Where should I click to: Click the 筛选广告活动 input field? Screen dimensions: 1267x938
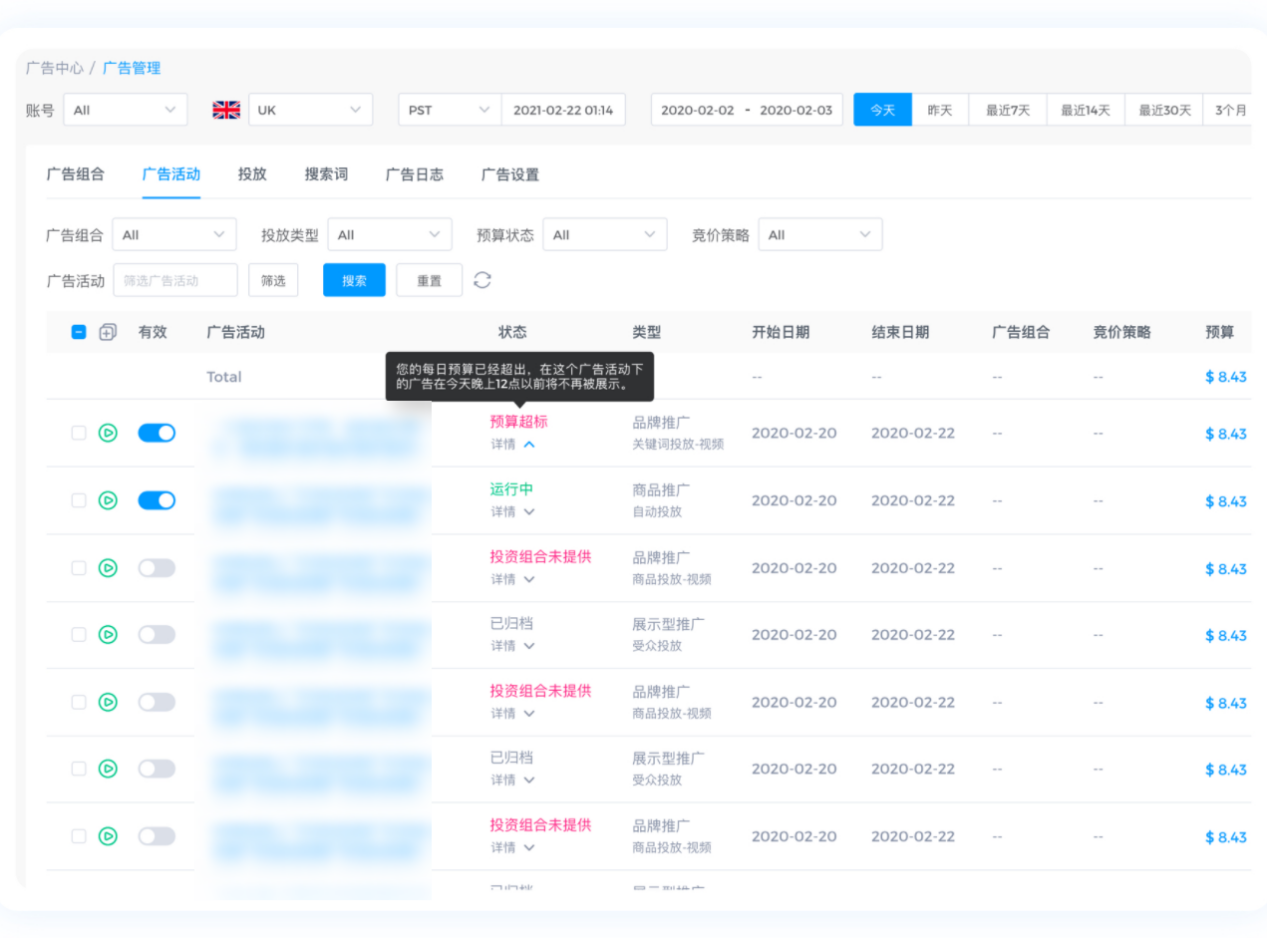coord(175,281)
